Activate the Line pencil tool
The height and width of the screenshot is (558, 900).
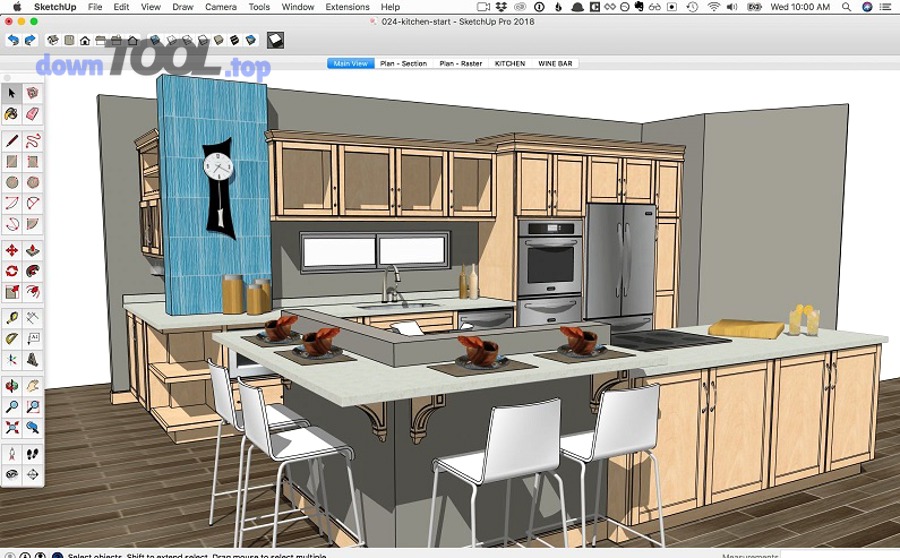12,140
